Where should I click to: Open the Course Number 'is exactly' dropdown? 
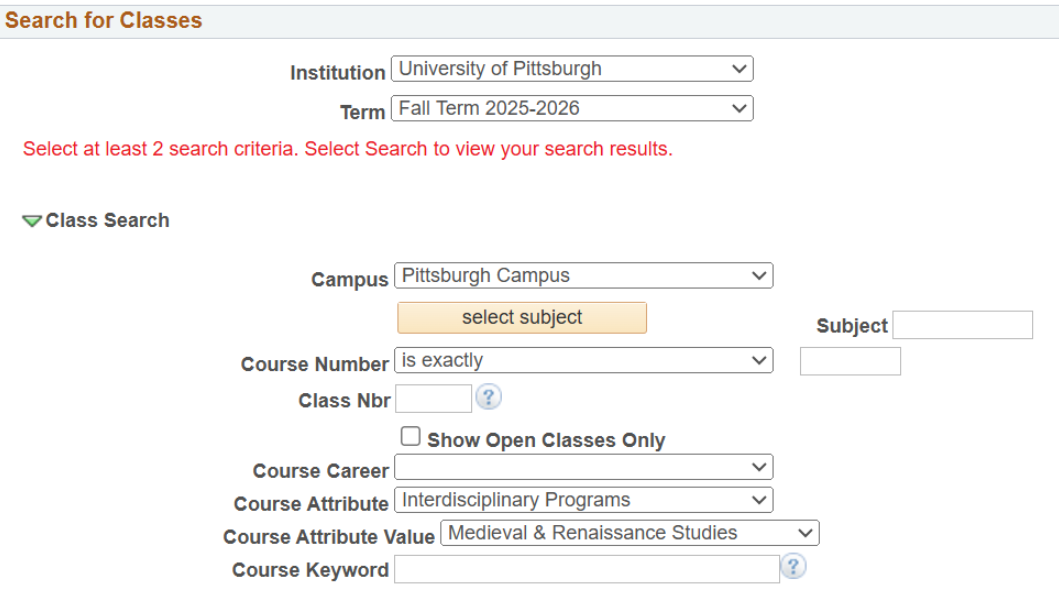click(584, 360)
